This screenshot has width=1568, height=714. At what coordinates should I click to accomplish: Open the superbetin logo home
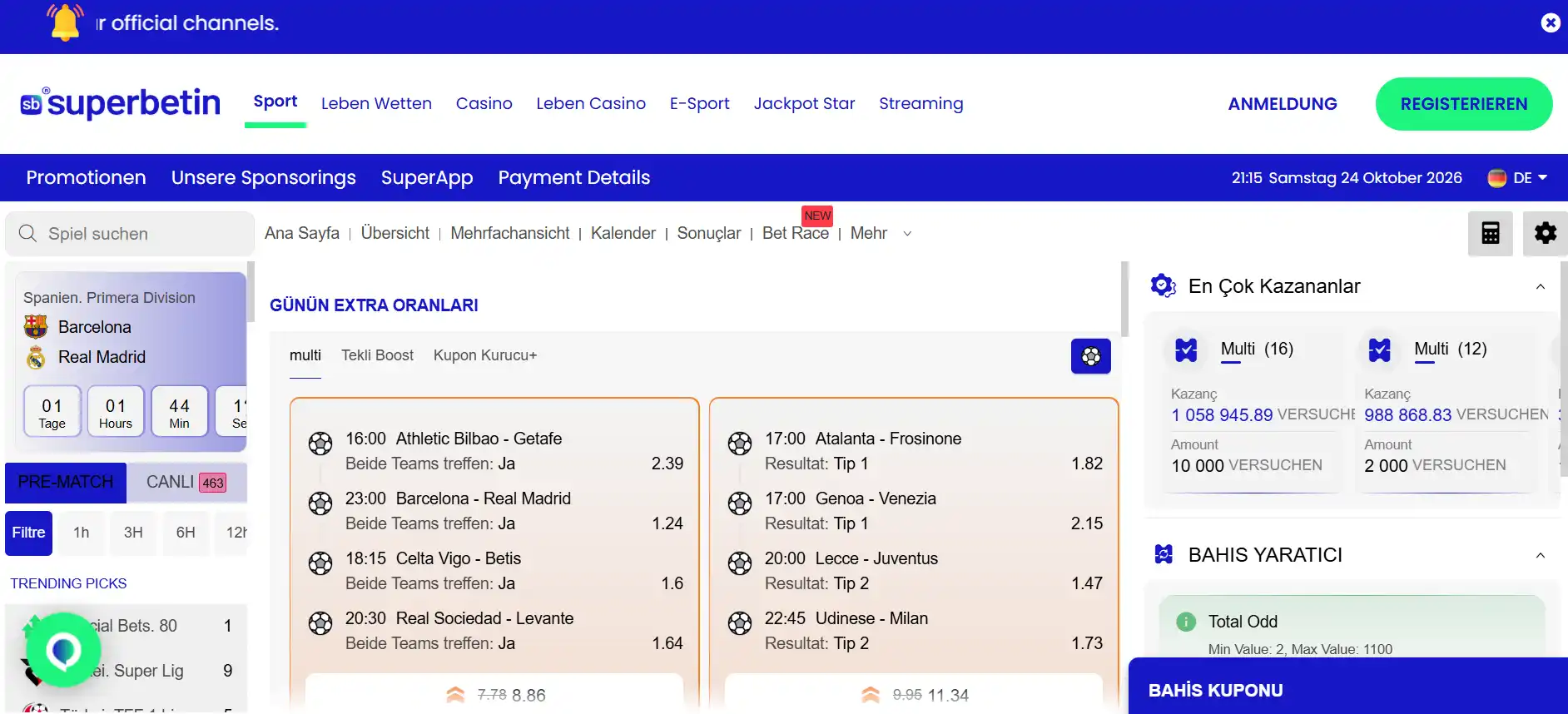[x=121, y=103]
